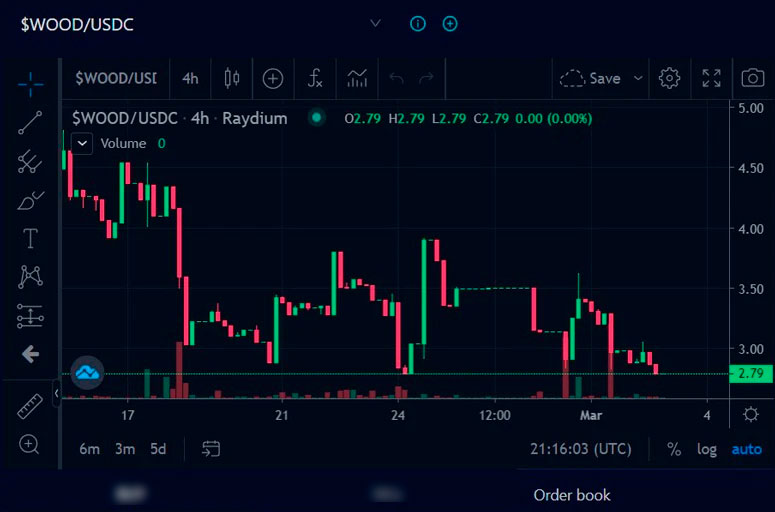Open price scale settings gear at bottom right

tap(751, 414)
